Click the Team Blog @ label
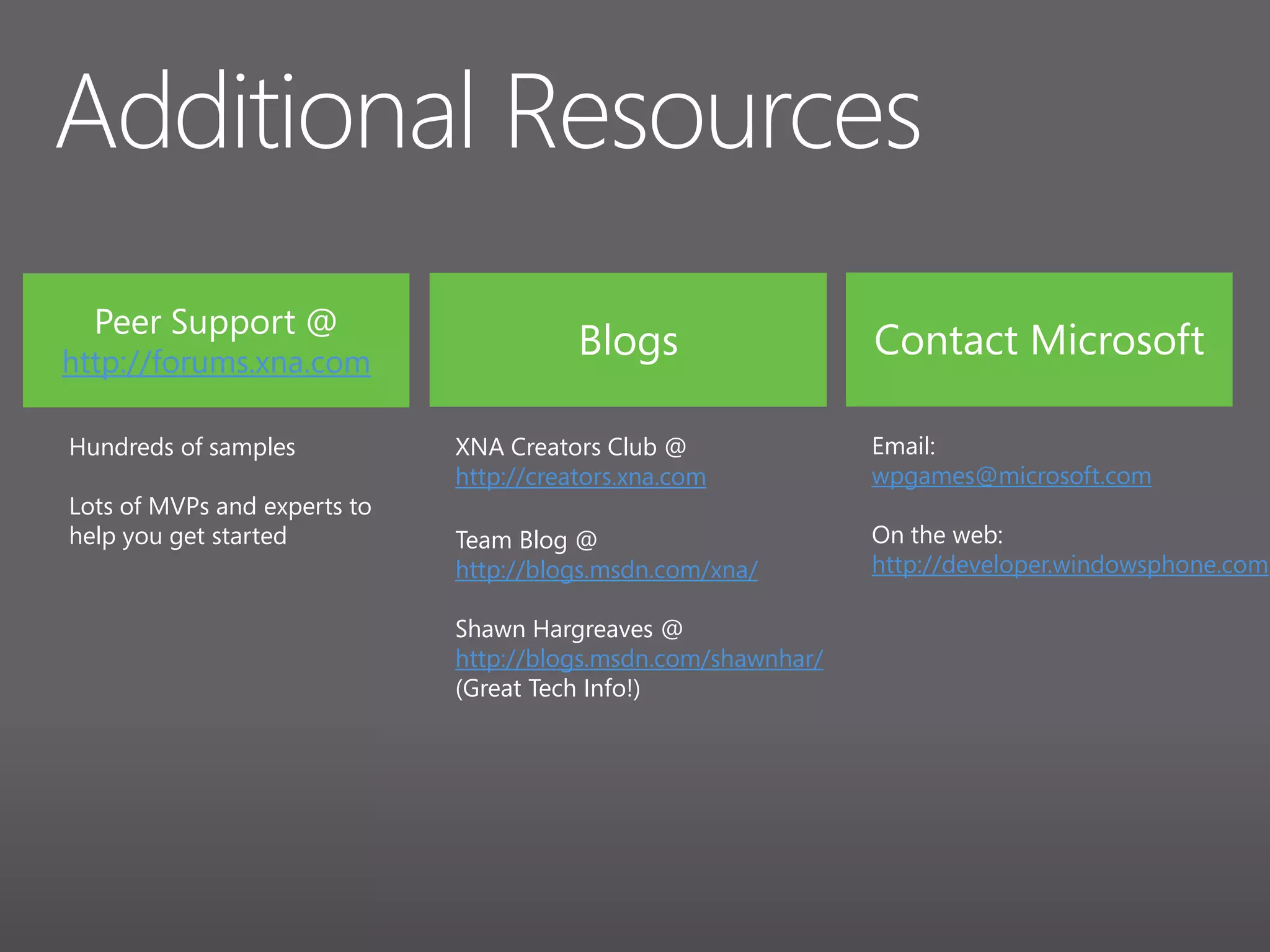Screen dimensions: 1270x952 526,540
